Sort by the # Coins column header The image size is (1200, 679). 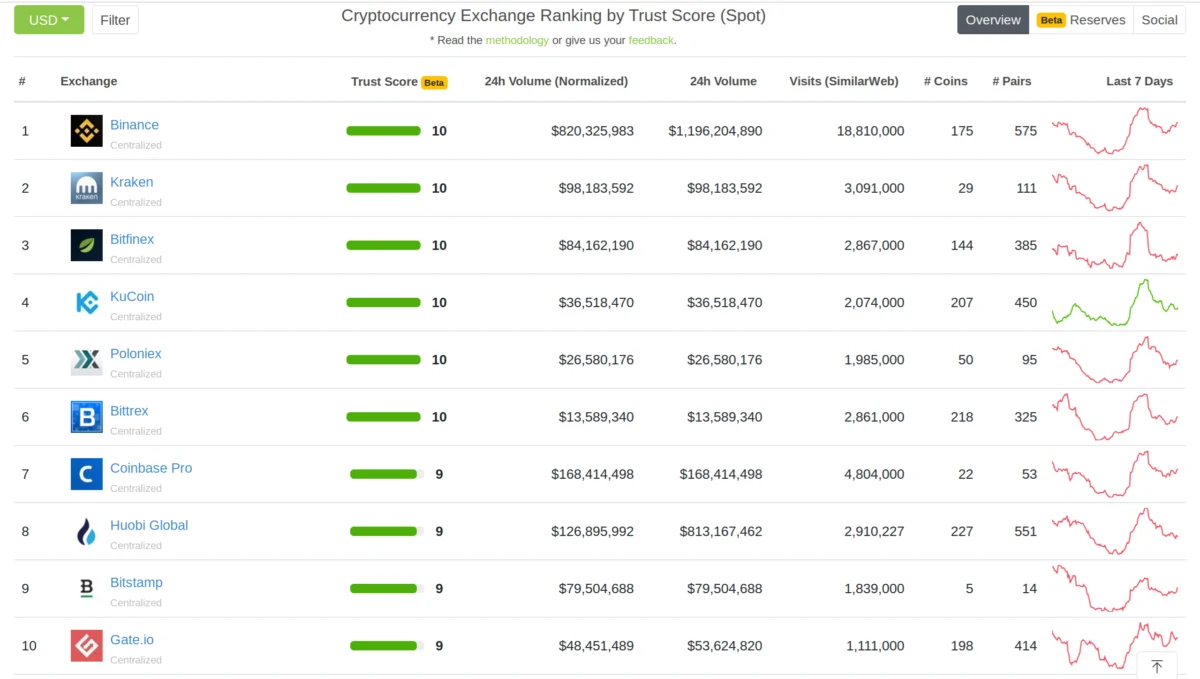click(946, 81)
